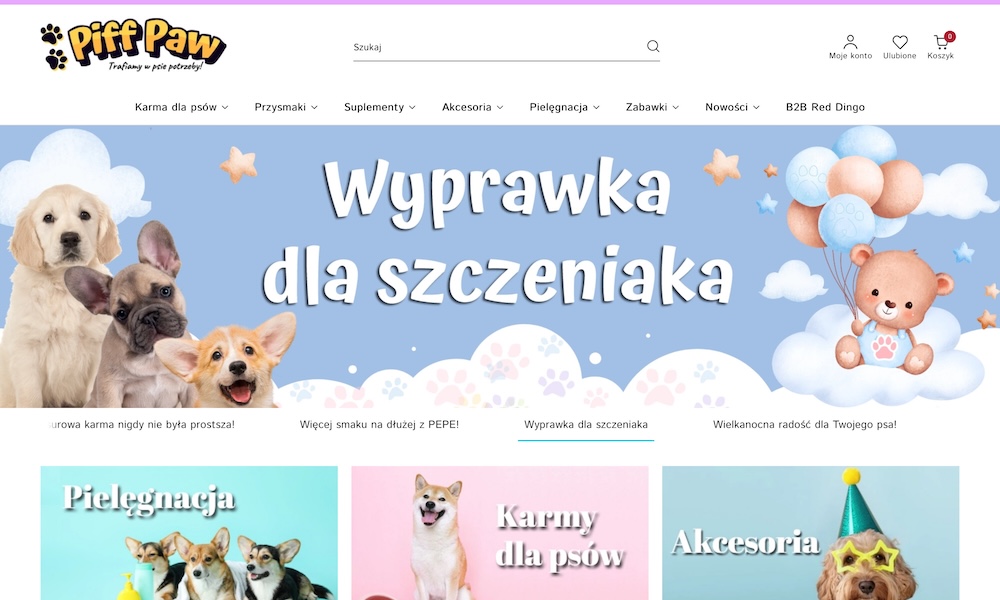Open the Suplementy dropdown
Screen dimensions: 1000x600
pos(379,107)
